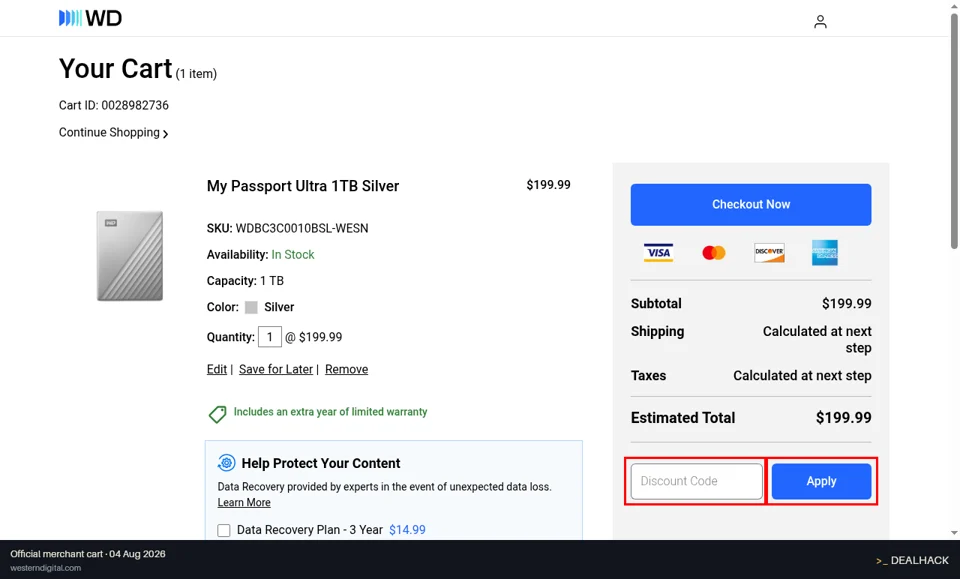This screenshot has height=579, width=960.
Task: Click the Estimated Total $199.99 value
Action: (x=843, y=417)
